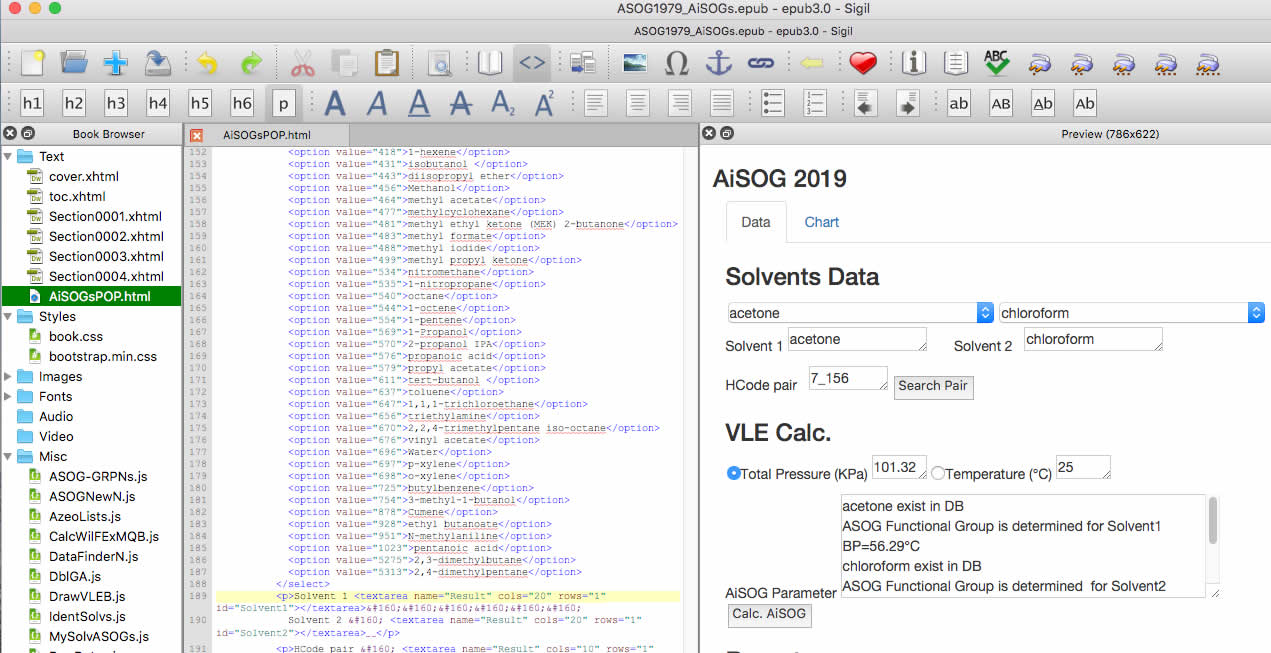1271x653 pixels.
Task: Run ABC spellcheck icon
Action: click(x=996, y=63)
